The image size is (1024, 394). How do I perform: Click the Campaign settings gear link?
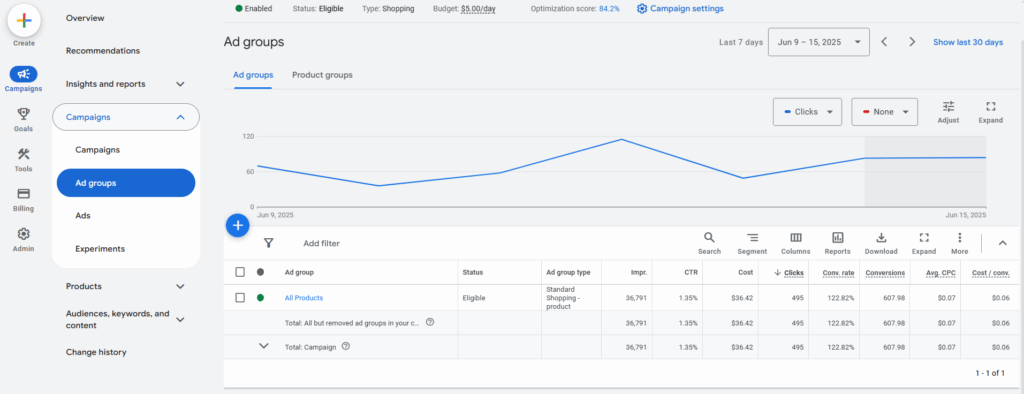[680, 8]
